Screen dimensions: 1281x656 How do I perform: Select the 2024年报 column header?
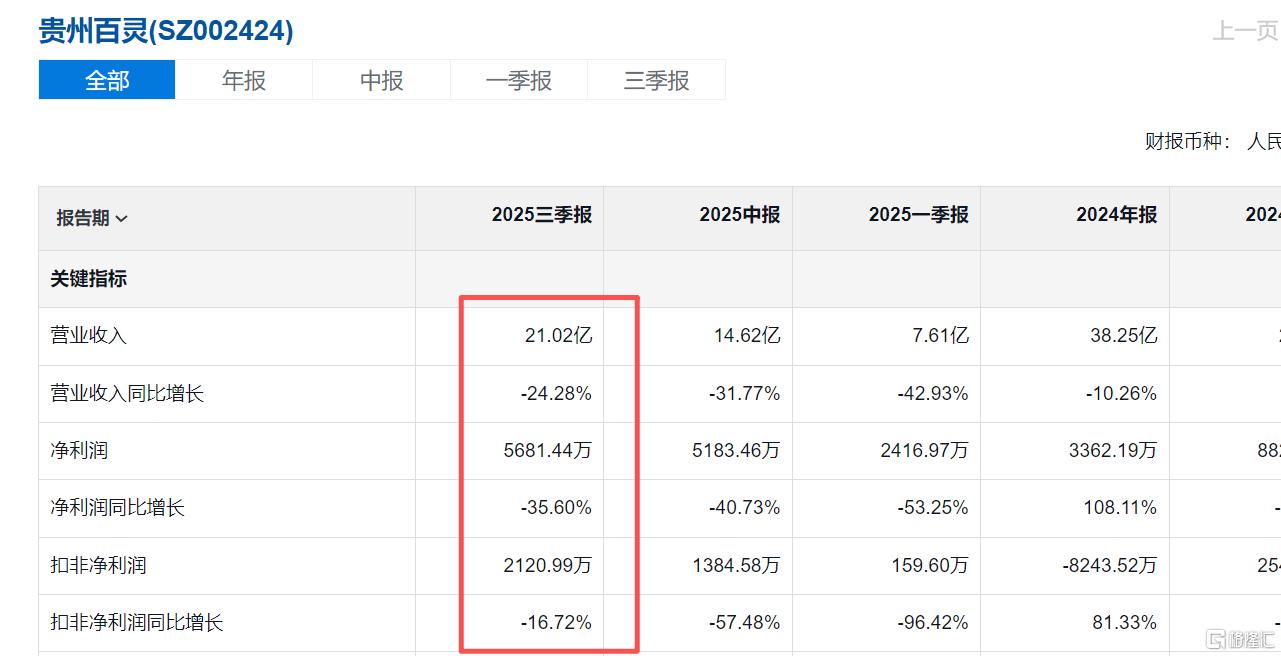pyautogui.click(x=1116, y=215)
